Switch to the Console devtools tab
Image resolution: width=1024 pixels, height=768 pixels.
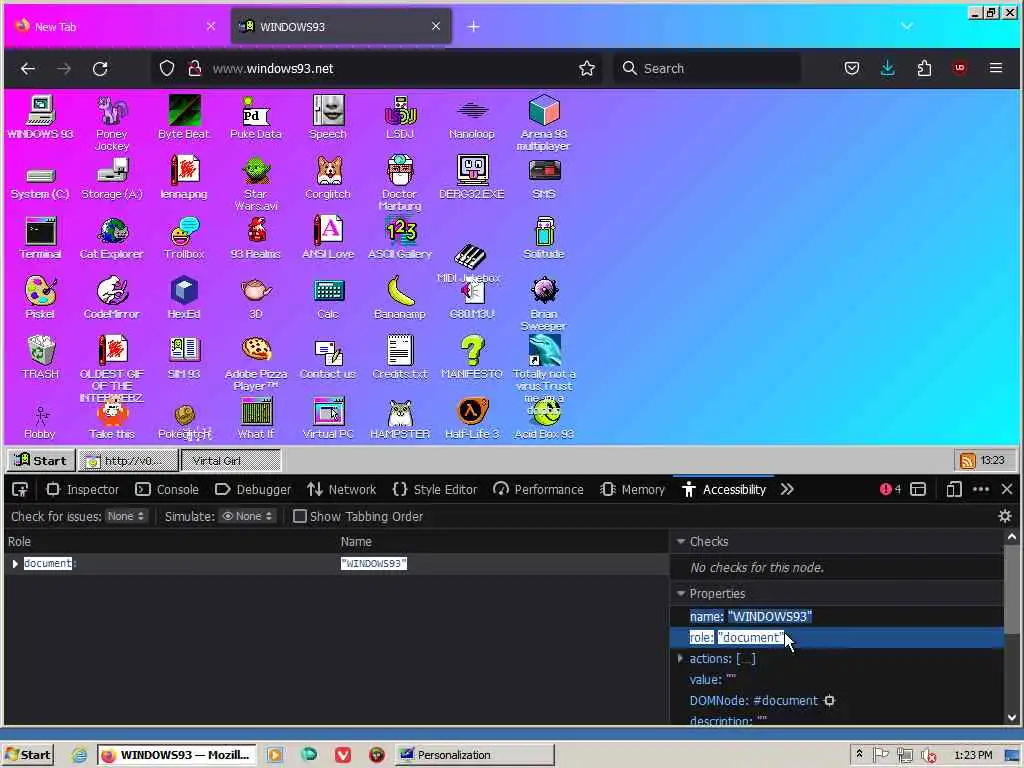click(x=167, y=489)
